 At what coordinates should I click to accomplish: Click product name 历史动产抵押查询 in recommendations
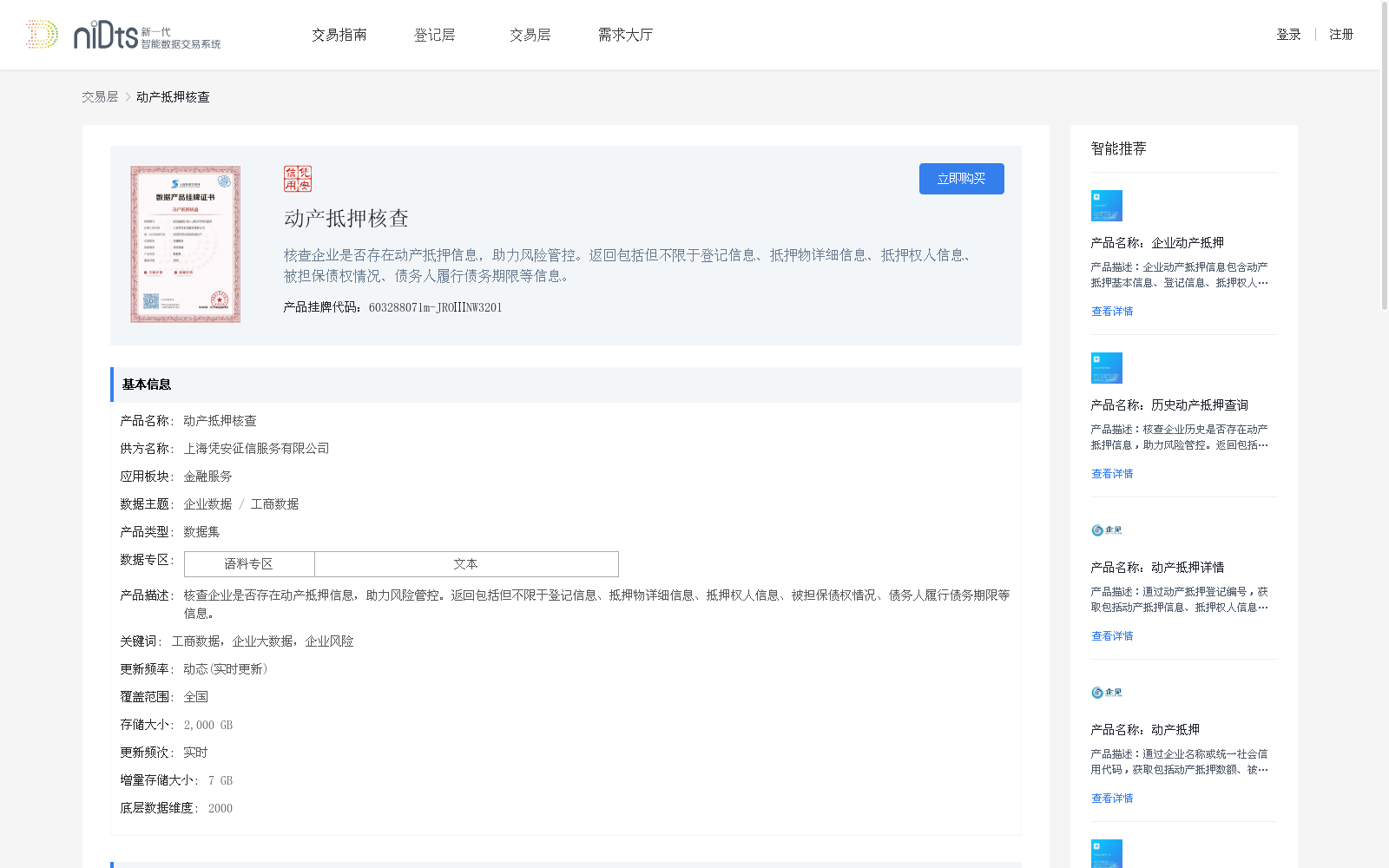1200,405
